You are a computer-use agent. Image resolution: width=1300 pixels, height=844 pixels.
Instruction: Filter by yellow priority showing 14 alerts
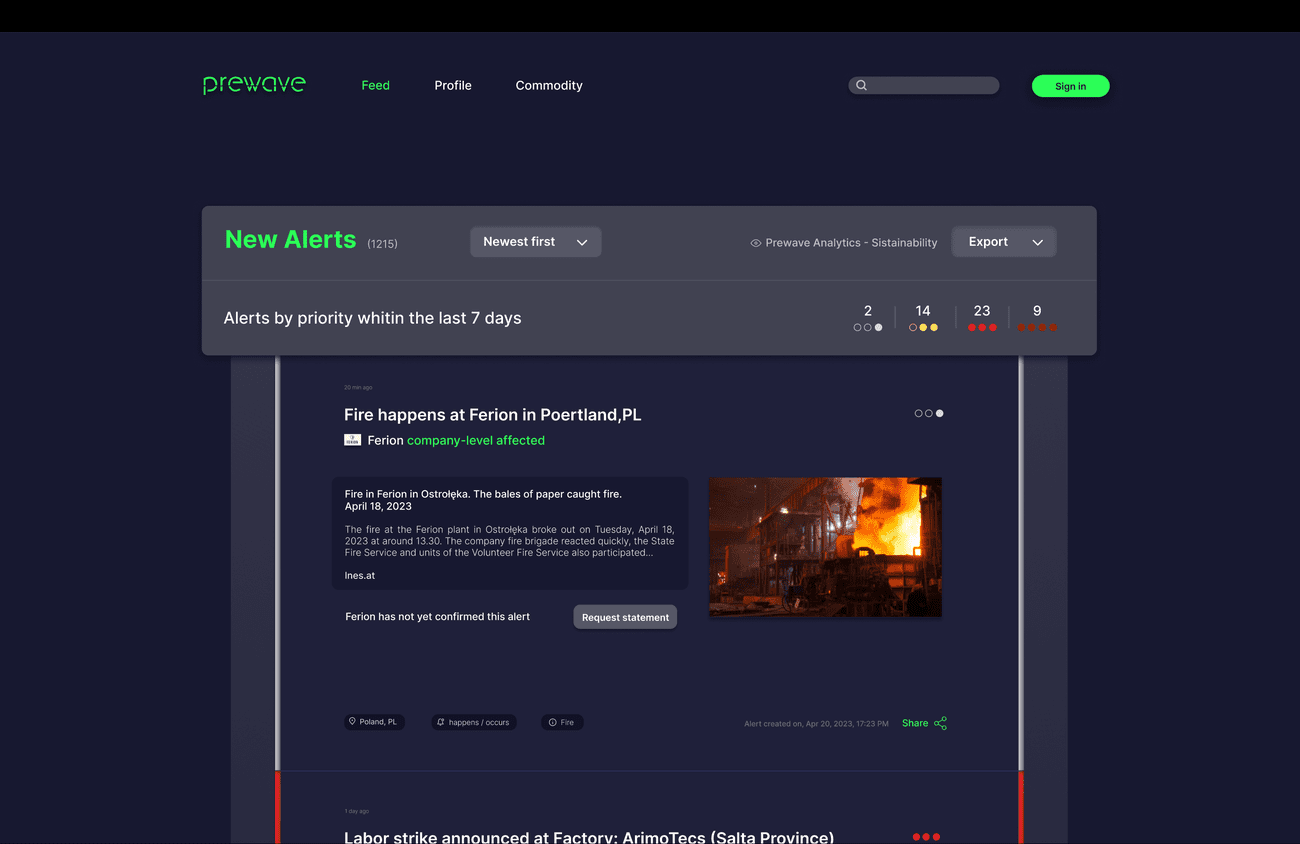click(x=923, y=318)
